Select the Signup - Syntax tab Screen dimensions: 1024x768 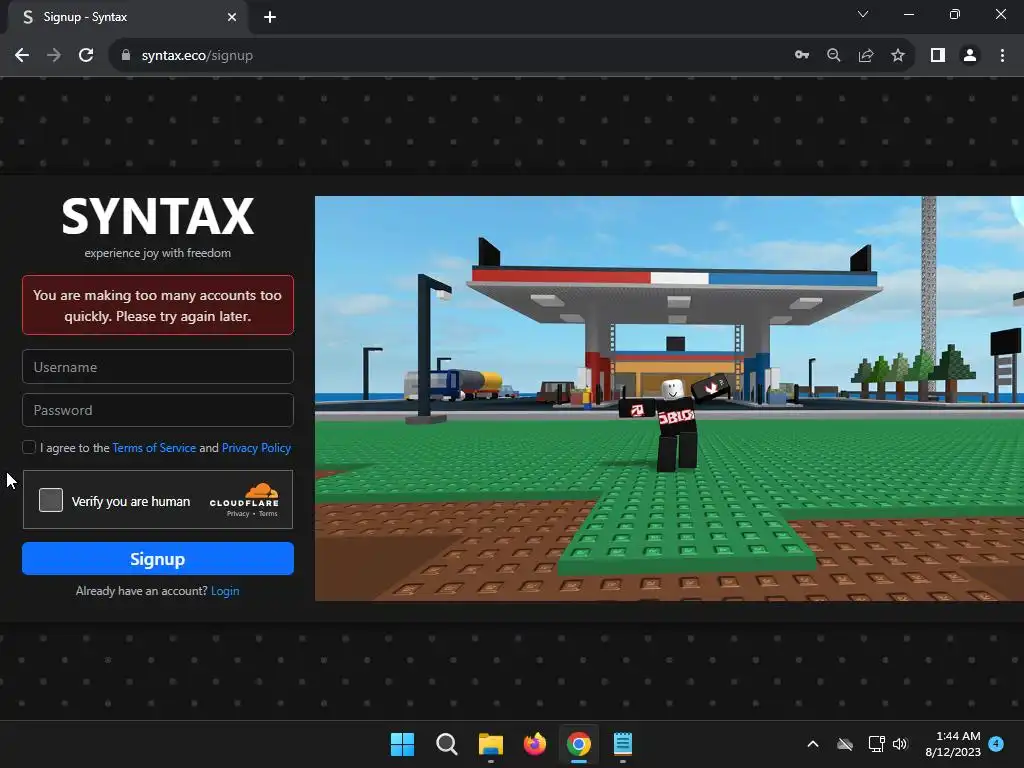coord(127,17)
